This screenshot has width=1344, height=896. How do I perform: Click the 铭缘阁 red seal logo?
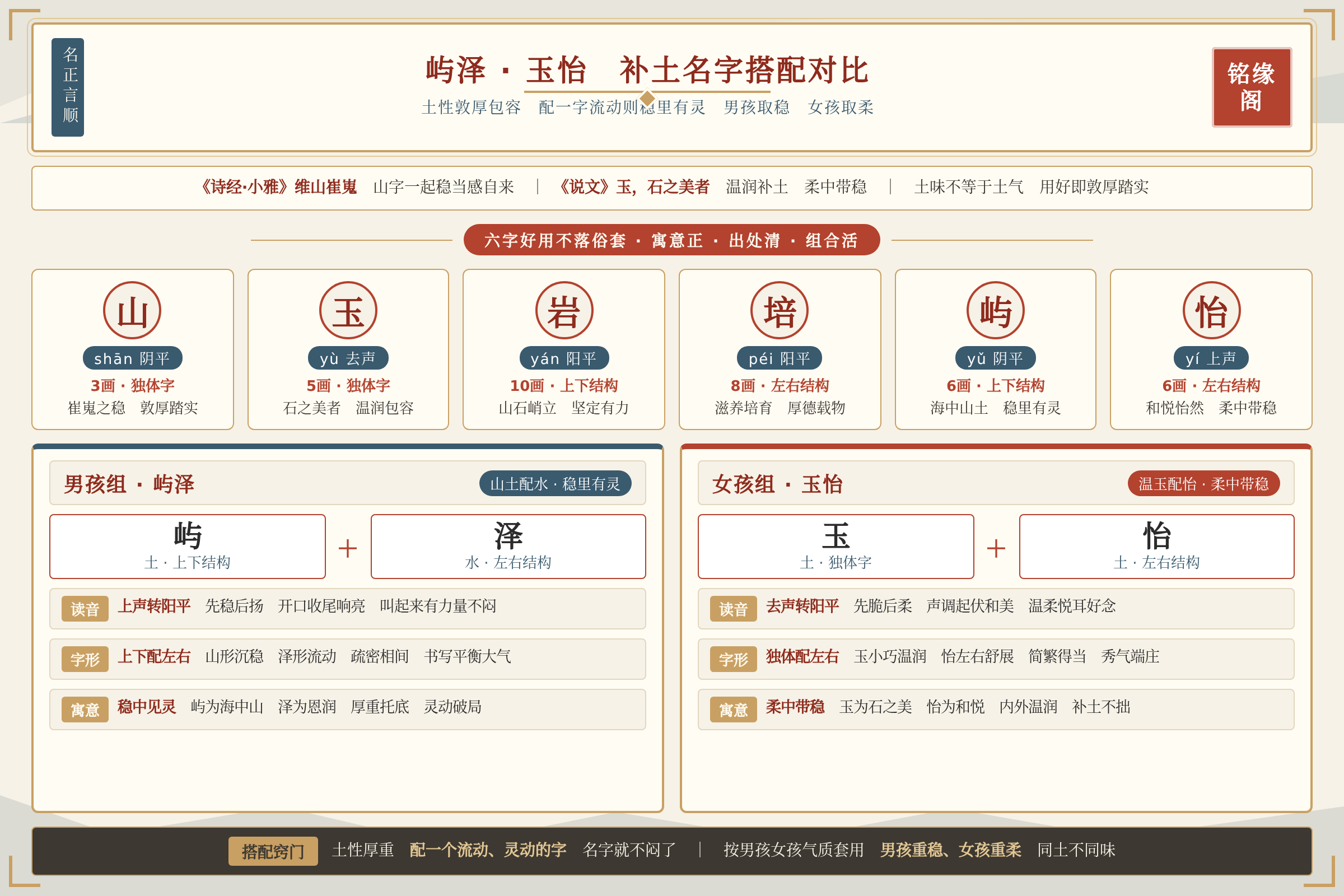pos(1252,87)
